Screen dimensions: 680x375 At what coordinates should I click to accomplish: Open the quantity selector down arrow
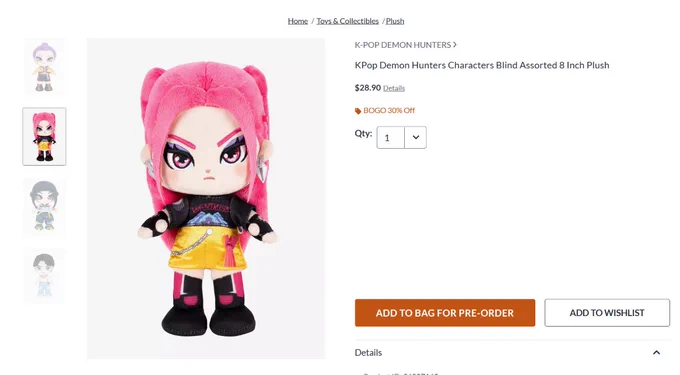coord(415,137)
